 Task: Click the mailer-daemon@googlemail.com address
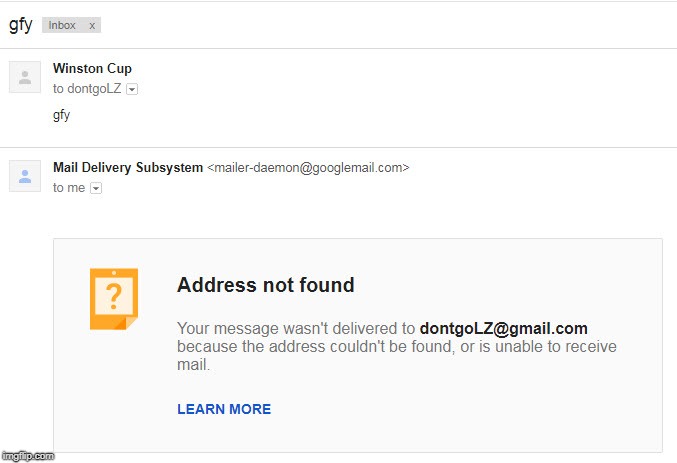[308, 168]
